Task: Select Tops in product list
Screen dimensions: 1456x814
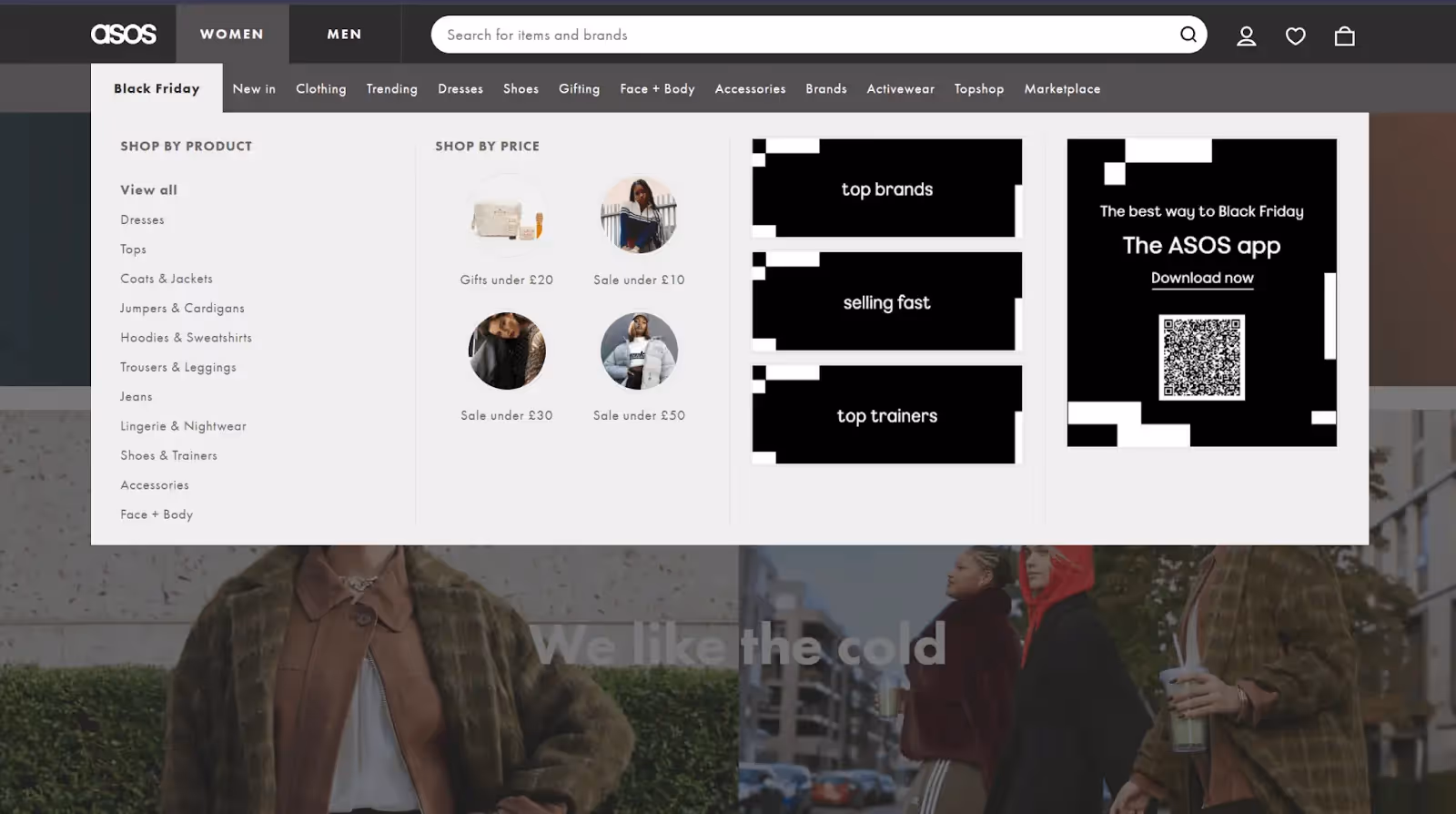Action: 134,249
